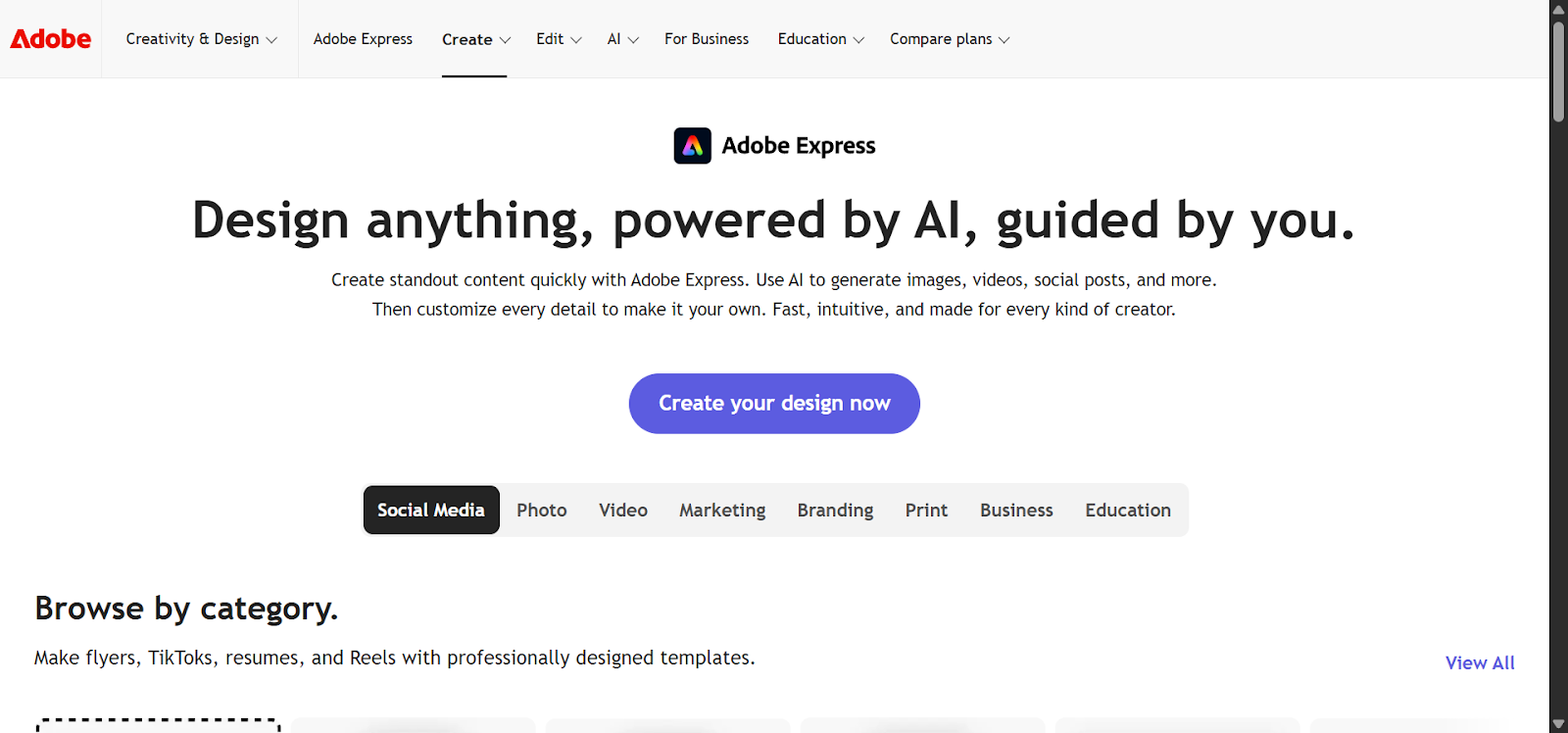
Task: Expand the Creativity & Design menu
Action: 201,39
